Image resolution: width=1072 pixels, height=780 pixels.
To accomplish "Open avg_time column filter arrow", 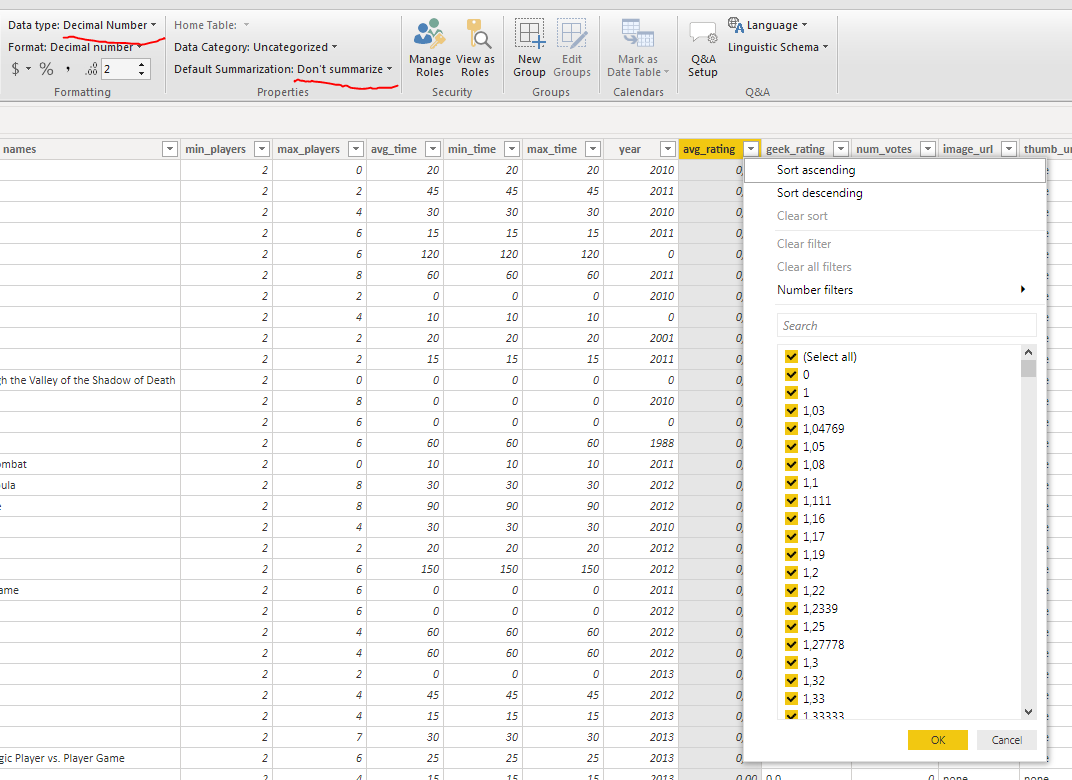I will pyautogui.click(x=433, y=149).
